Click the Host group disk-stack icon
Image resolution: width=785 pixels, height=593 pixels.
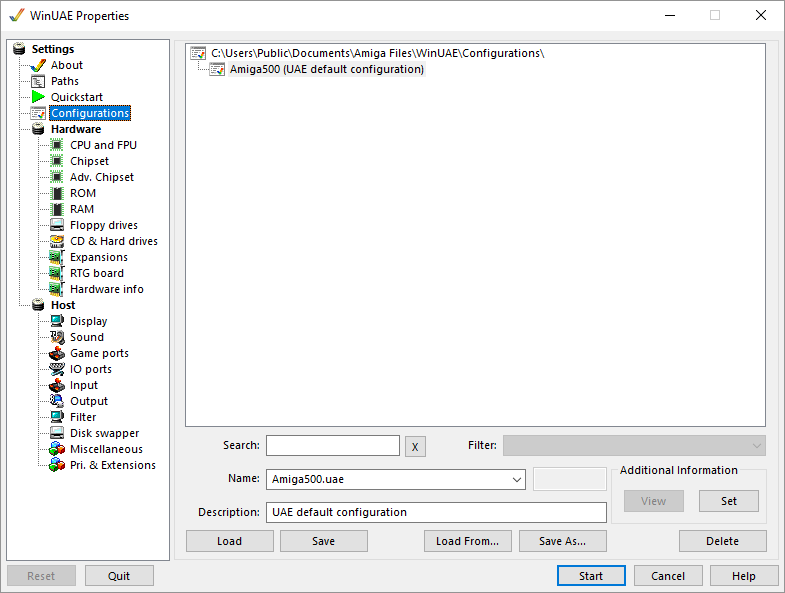[38, 305]
